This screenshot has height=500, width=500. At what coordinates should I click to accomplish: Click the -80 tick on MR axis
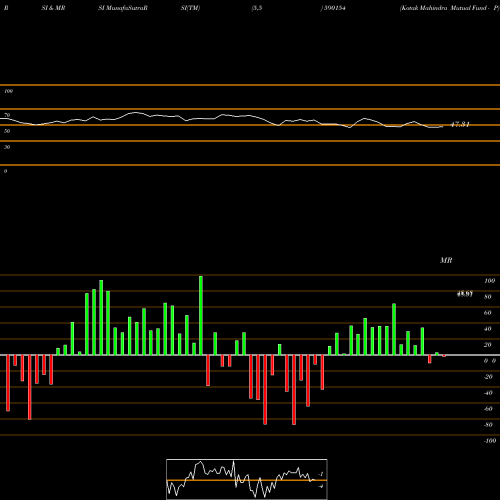[x=488, y=425]
